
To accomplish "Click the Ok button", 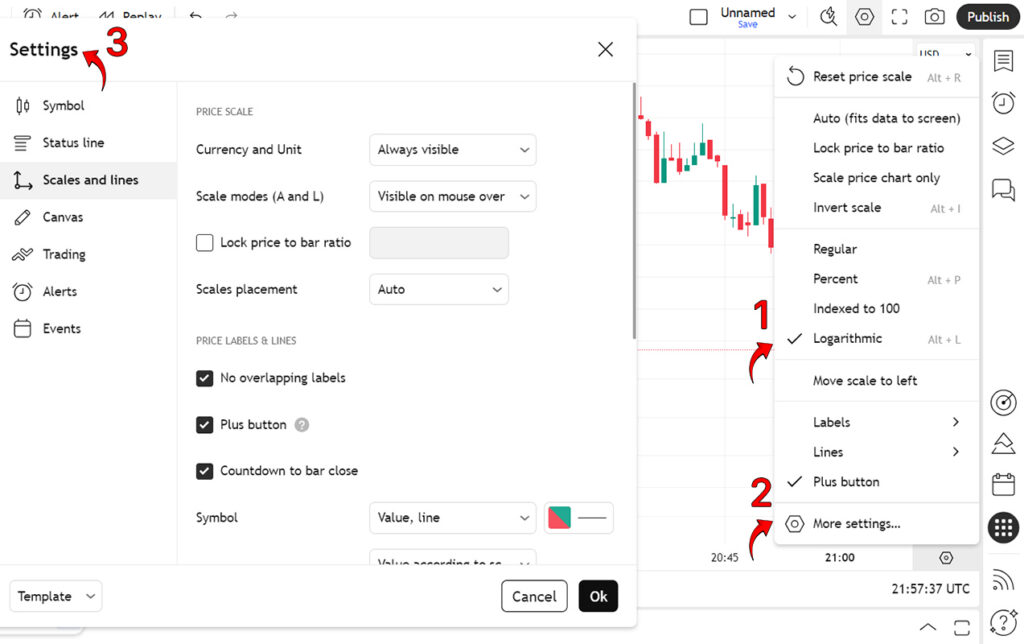I will pos(598,596).
